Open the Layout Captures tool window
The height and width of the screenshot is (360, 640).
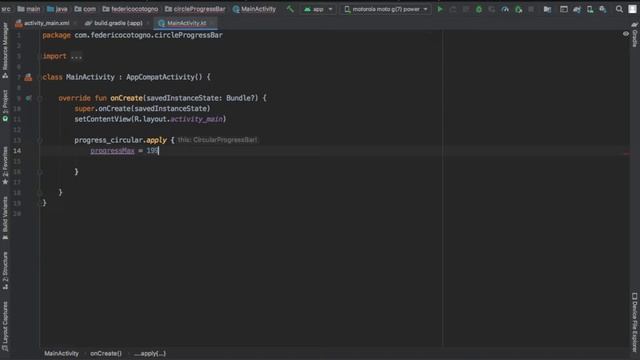5,326
